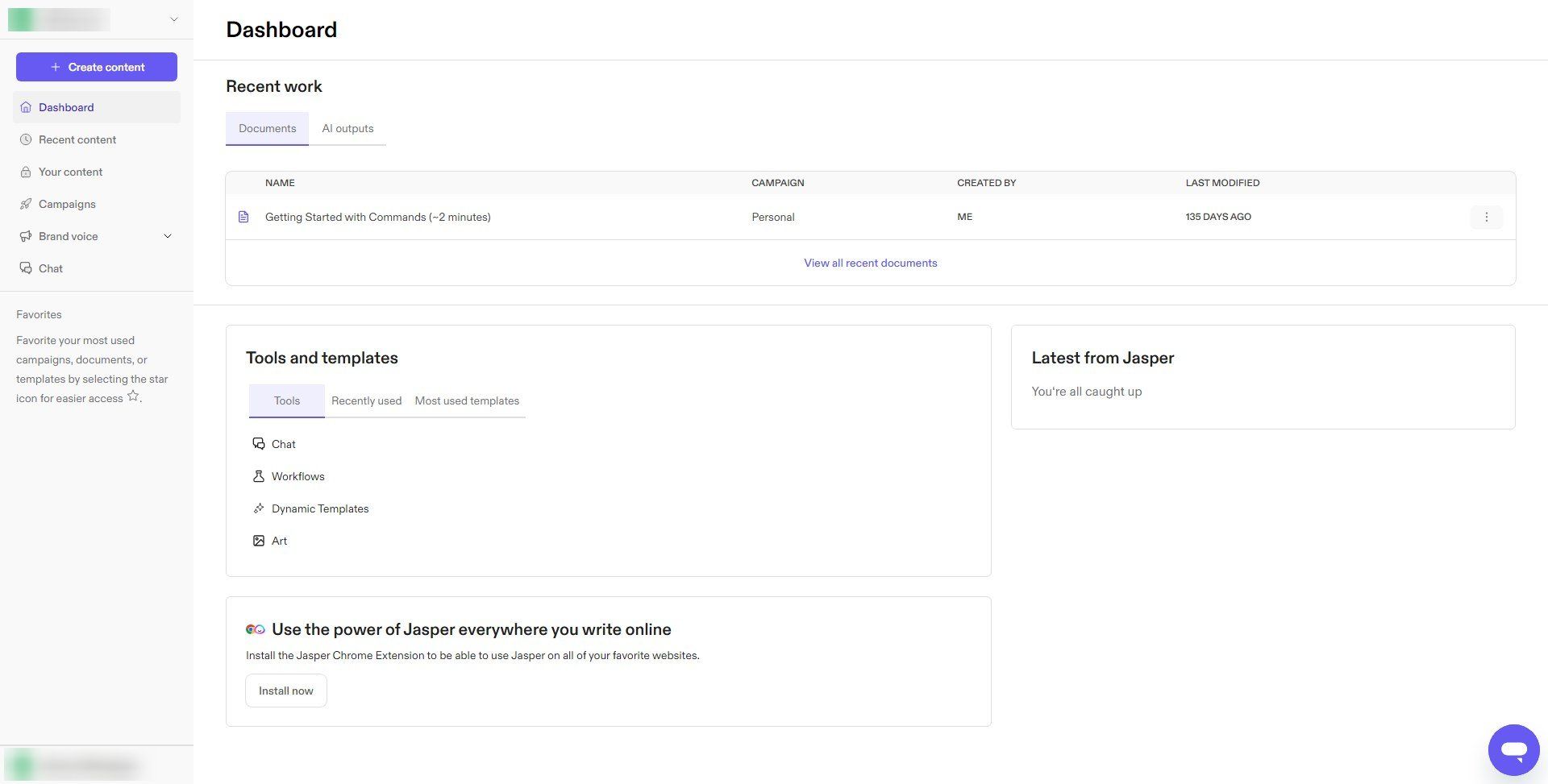
Task: Switch to the AI outputs tab
Action: tap(347, 128)
